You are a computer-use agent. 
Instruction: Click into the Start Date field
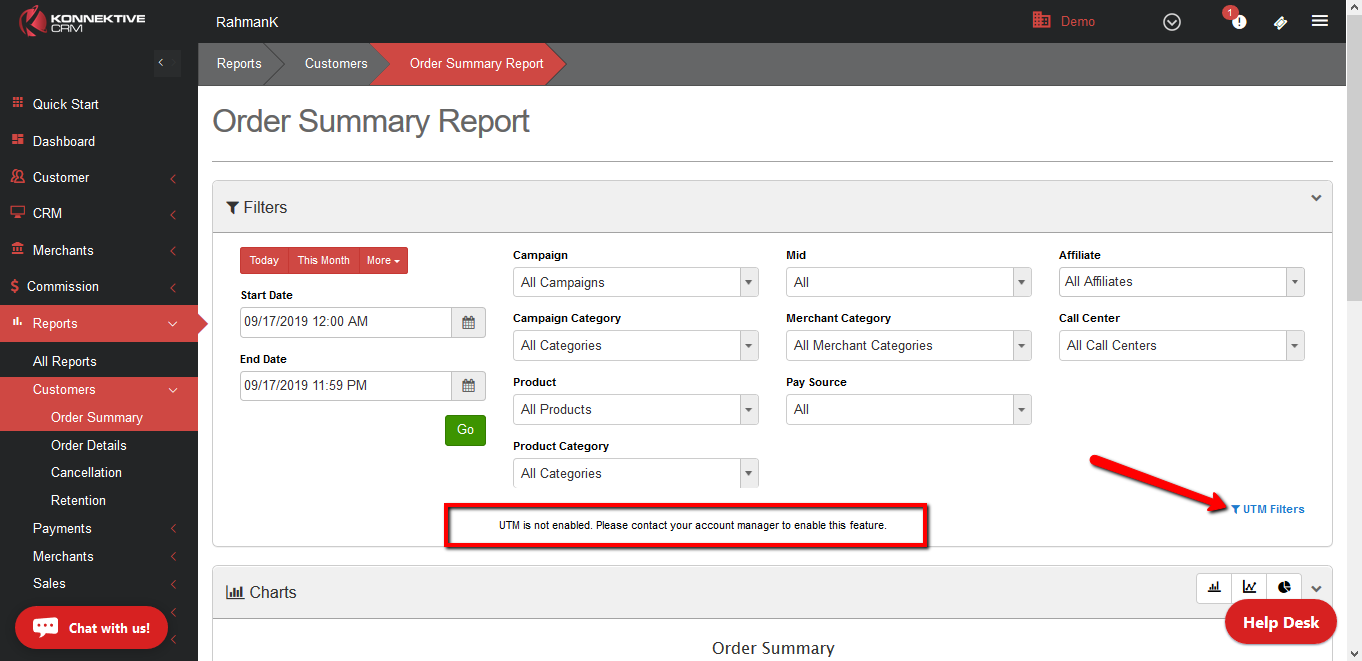coord(345,322)
